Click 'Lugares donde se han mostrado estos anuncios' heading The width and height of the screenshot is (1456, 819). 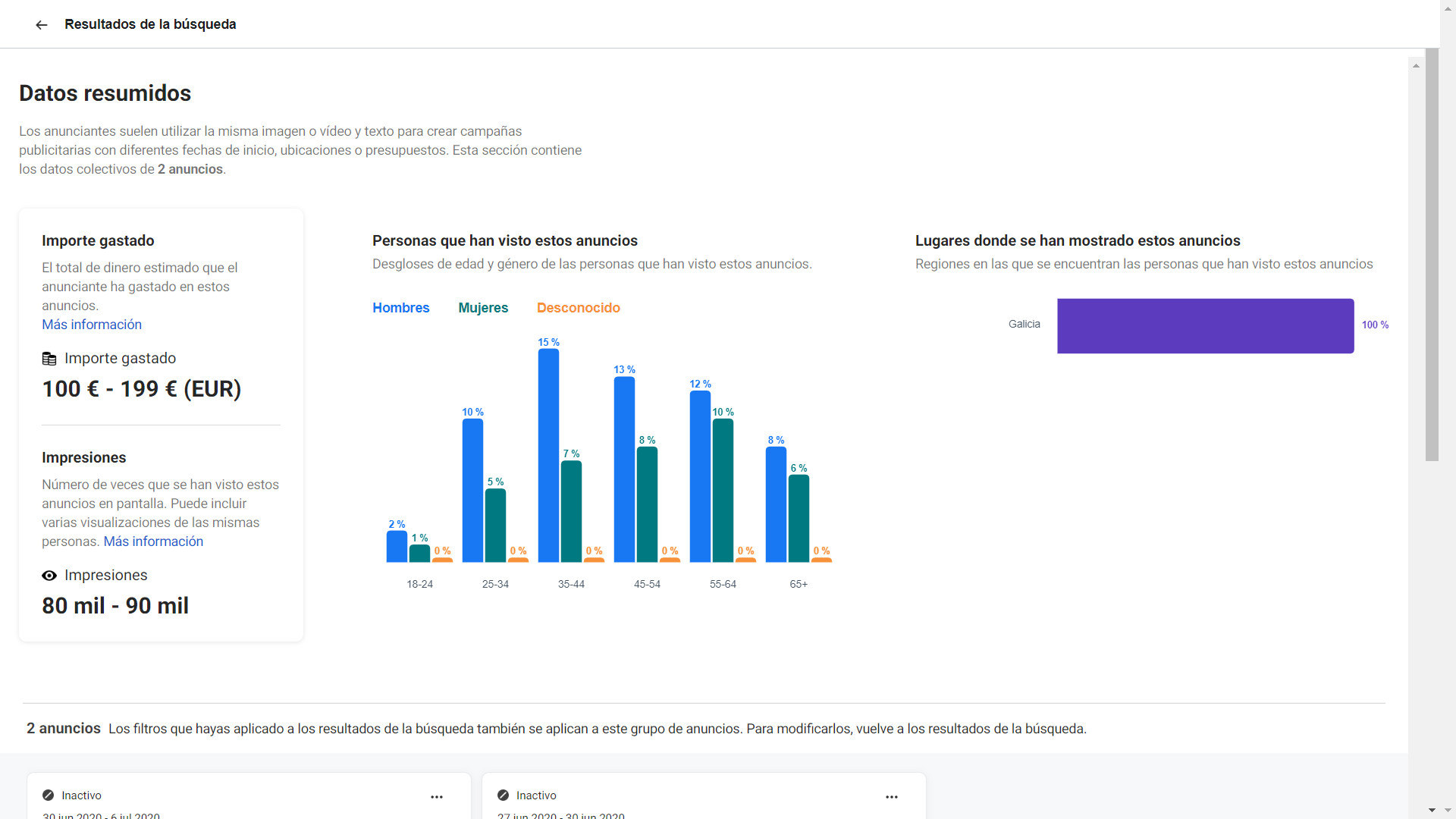[1078, 241]
